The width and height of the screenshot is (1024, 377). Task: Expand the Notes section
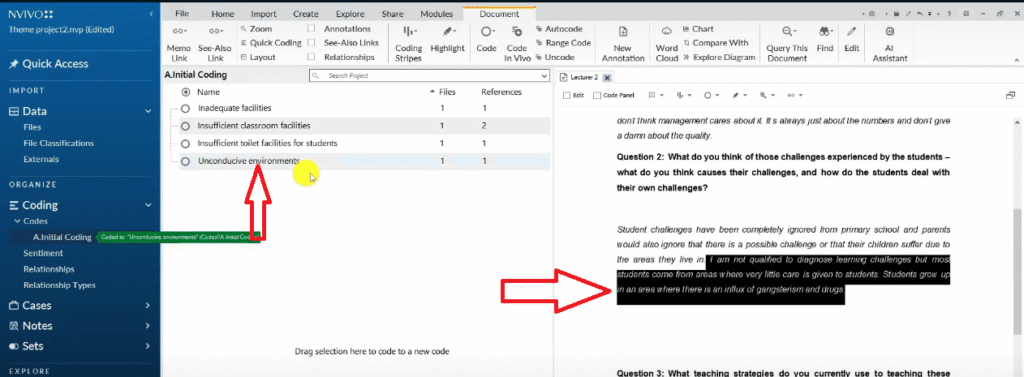point(148,326)
